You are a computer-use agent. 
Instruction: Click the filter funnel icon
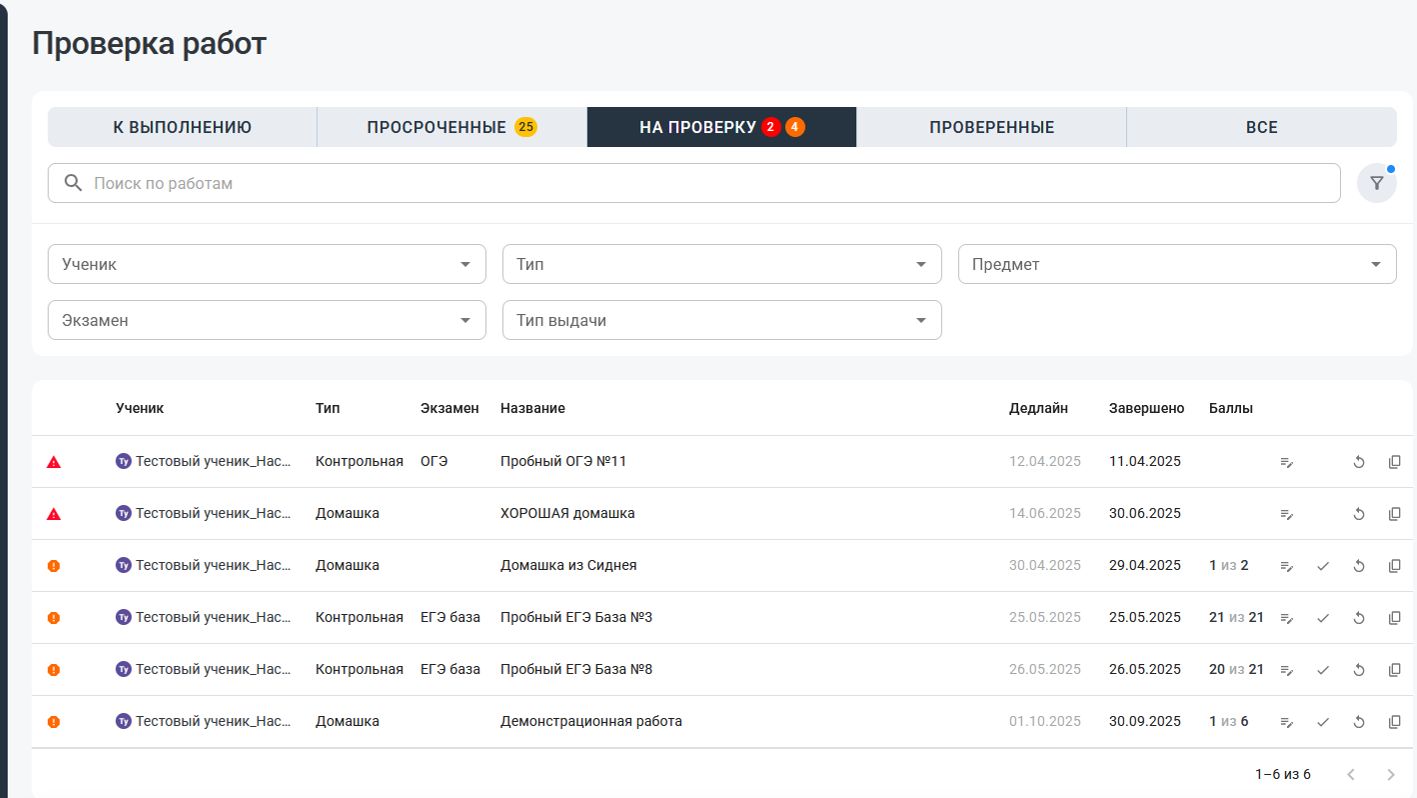click(1376, 184)
